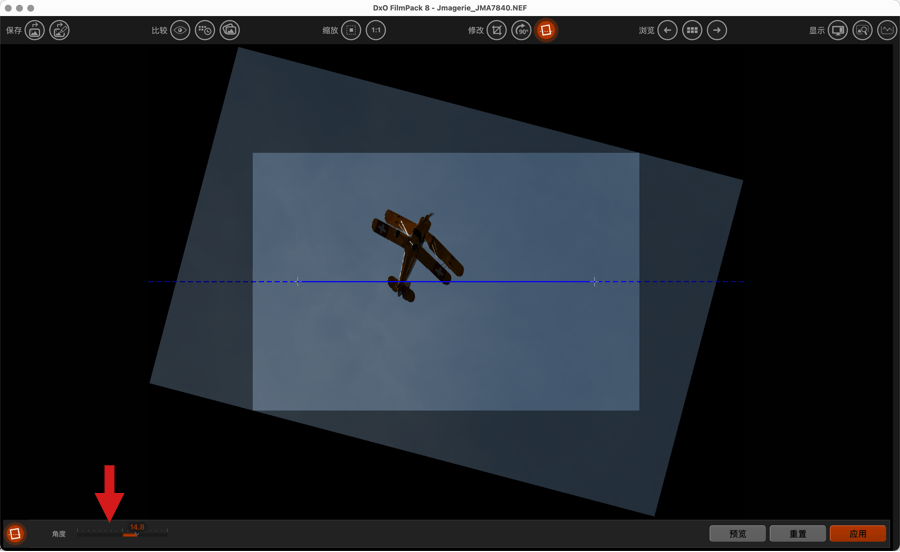The image size is (900, 552).
Task: Click the 预览 preview button
Action: [737, 534]
